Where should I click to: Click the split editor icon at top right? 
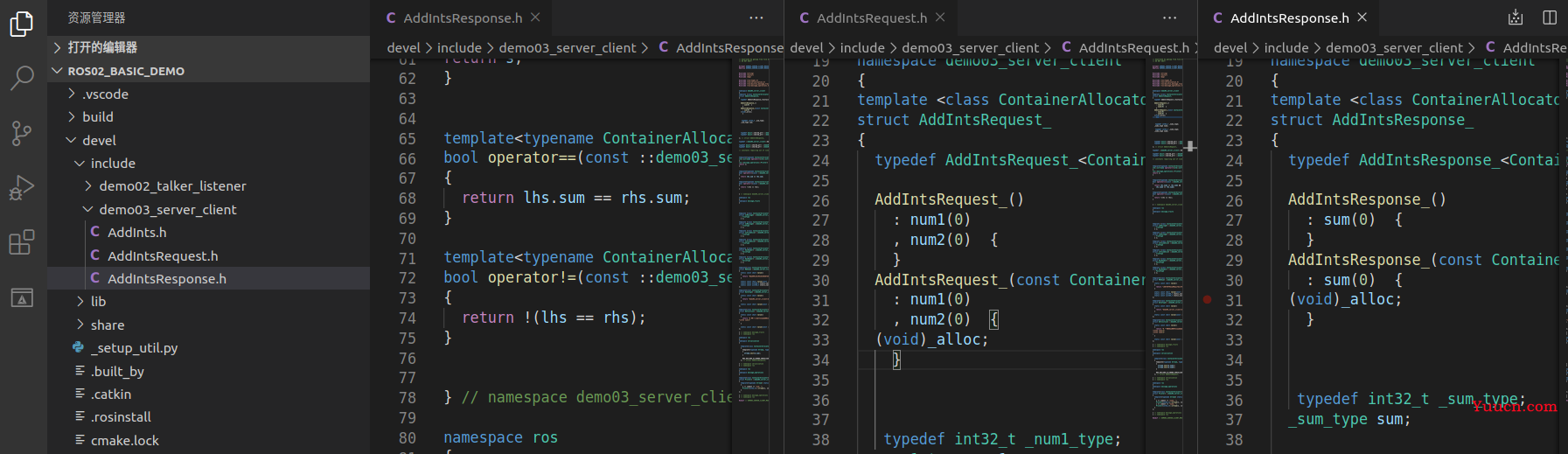click(x=1550, y=17)
